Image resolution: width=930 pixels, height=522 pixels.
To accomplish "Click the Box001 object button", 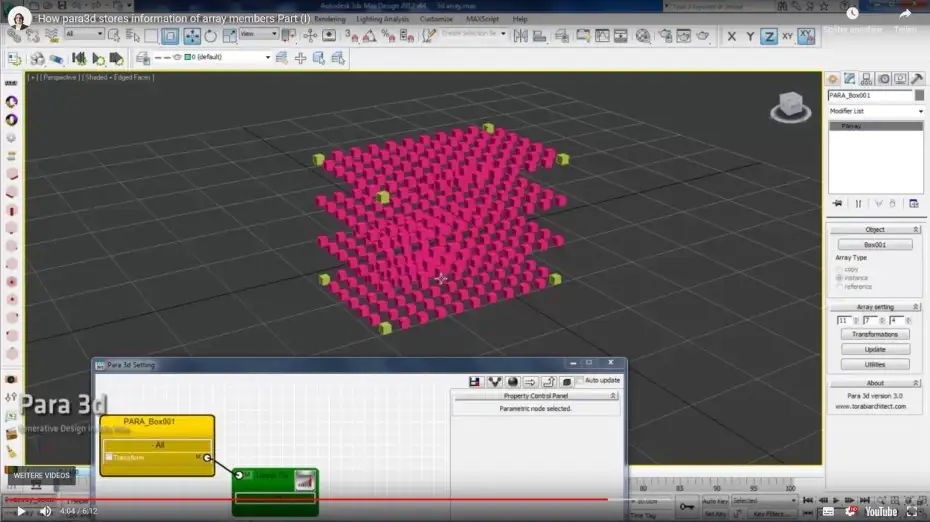I will [x=875, y=244].
